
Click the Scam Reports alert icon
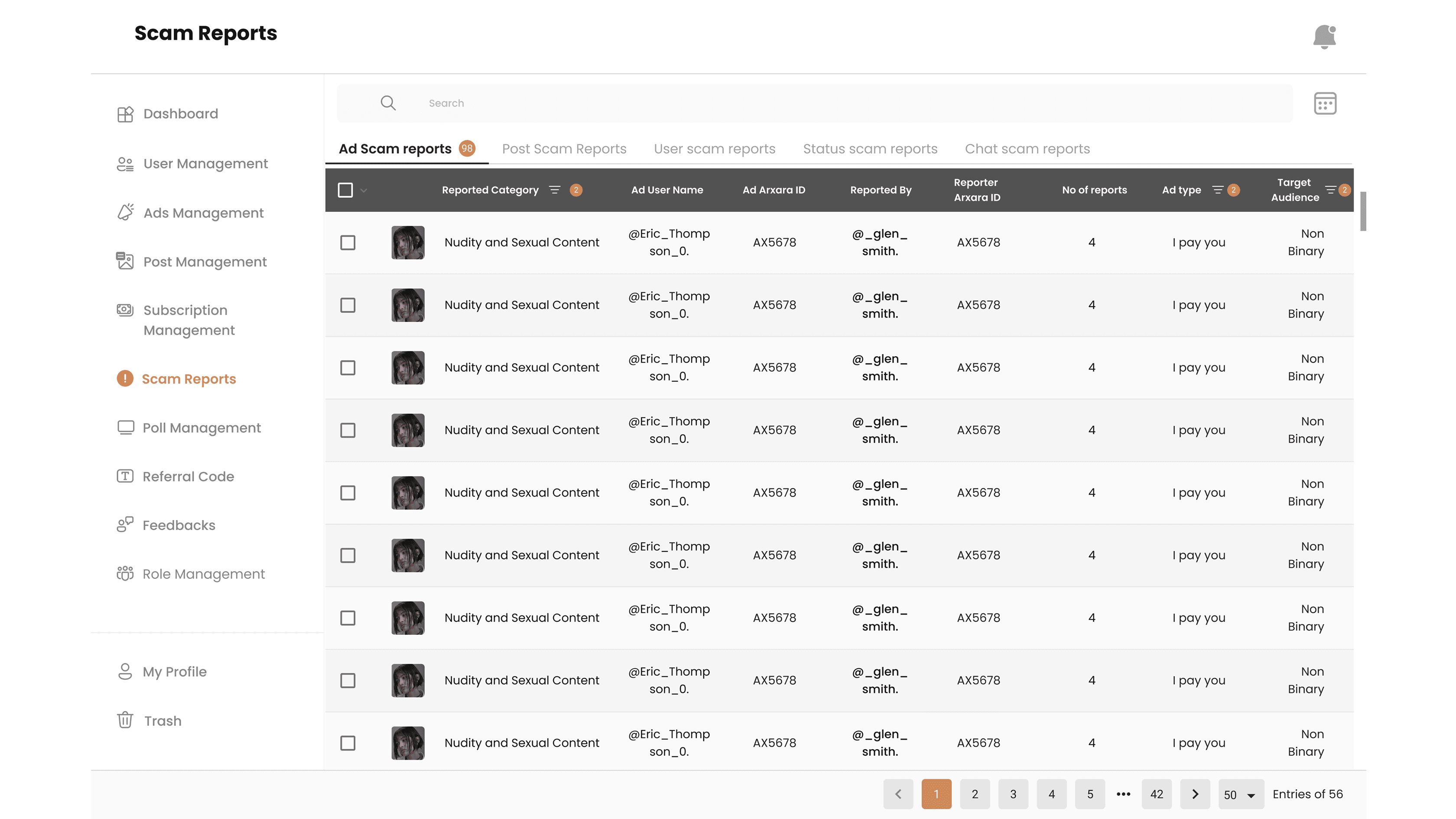pyautogui.click(x=125, y=379)
